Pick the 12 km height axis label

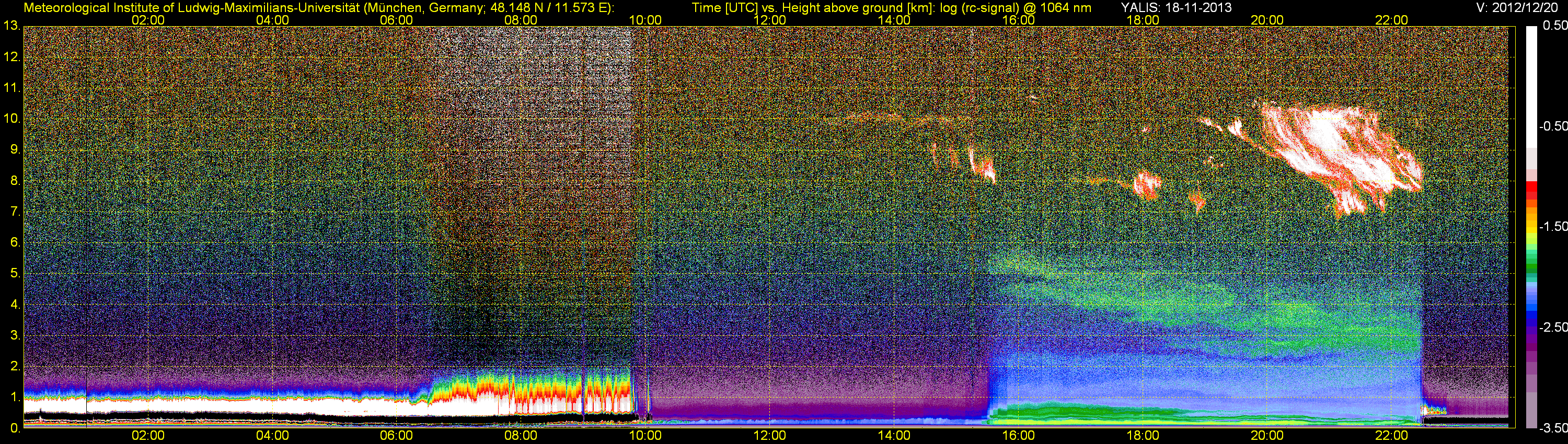click(x=11, y=57)
